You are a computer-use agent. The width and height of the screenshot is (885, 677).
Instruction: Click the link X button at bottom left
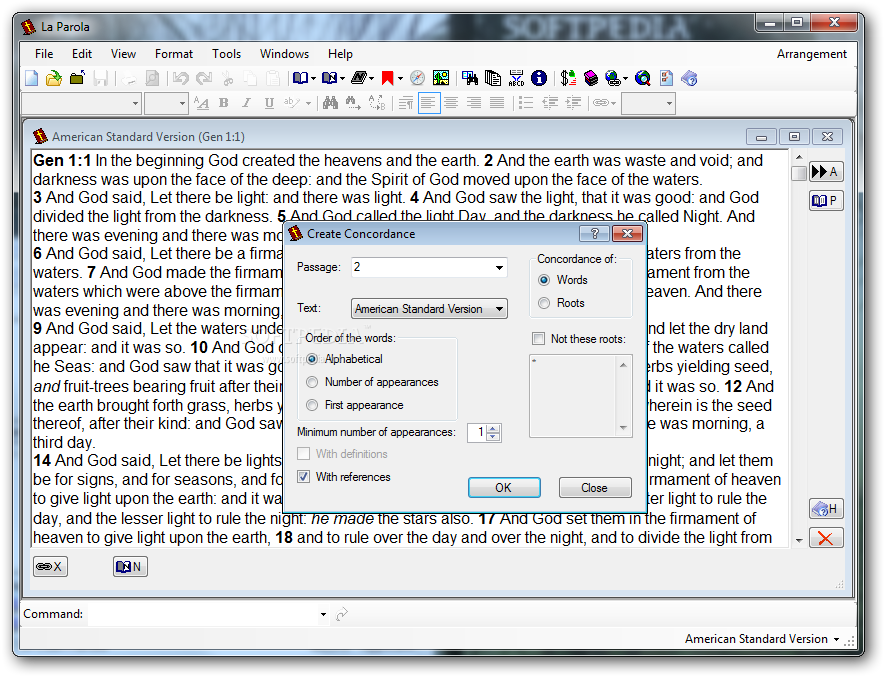pos(50,566)
